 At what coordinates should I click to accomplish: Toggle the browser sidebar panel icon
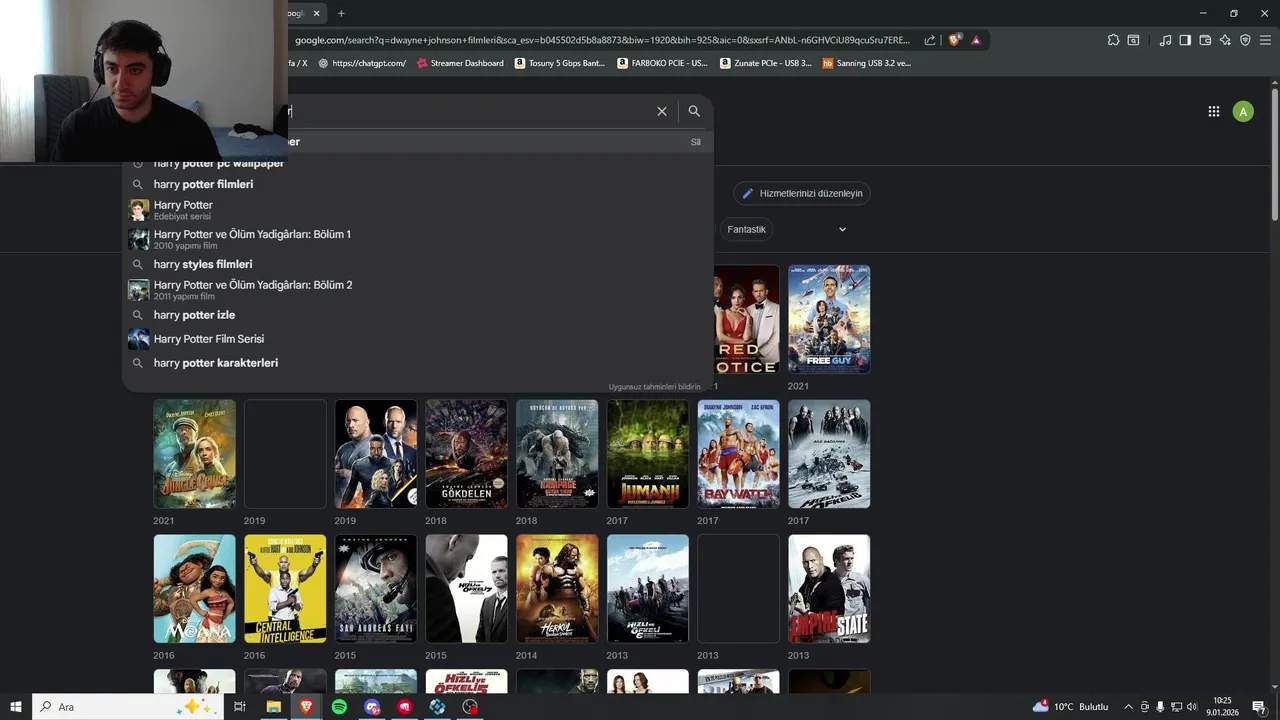[1185, 40]
